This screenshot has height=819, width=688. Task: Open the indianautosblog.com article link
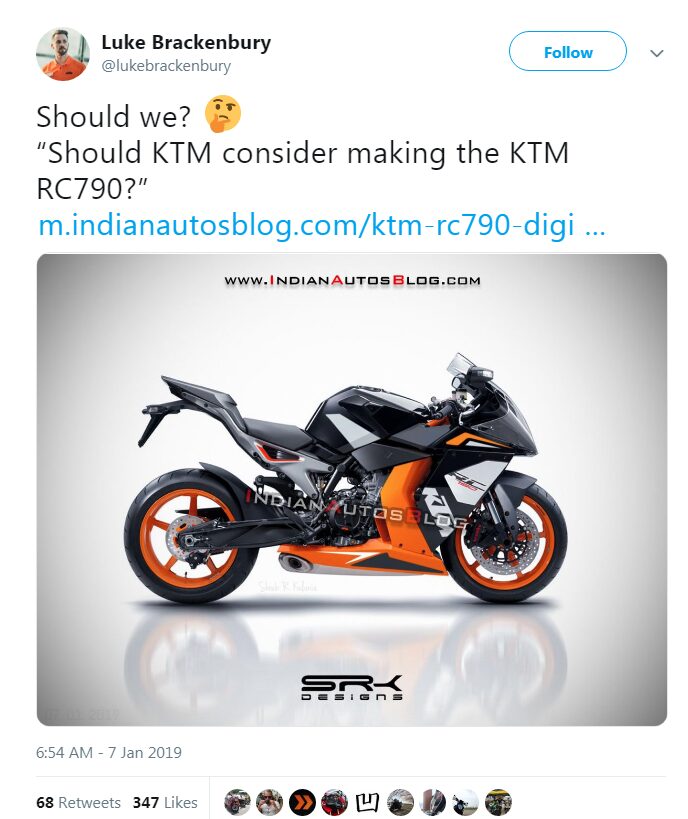(322, 225)
